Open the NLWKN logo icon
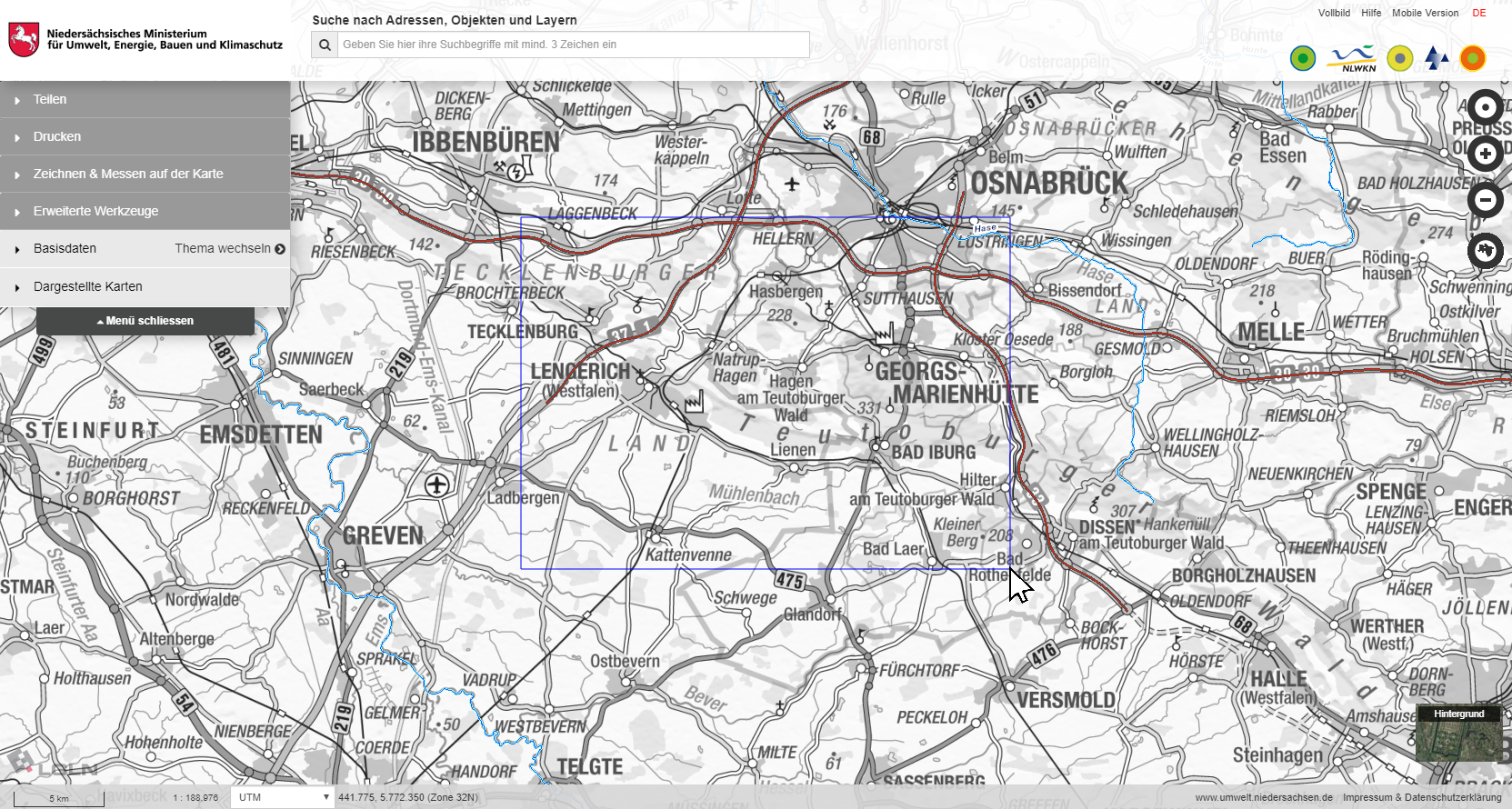The height and width of the screenshot is (809, 1512). point(1352,59)
